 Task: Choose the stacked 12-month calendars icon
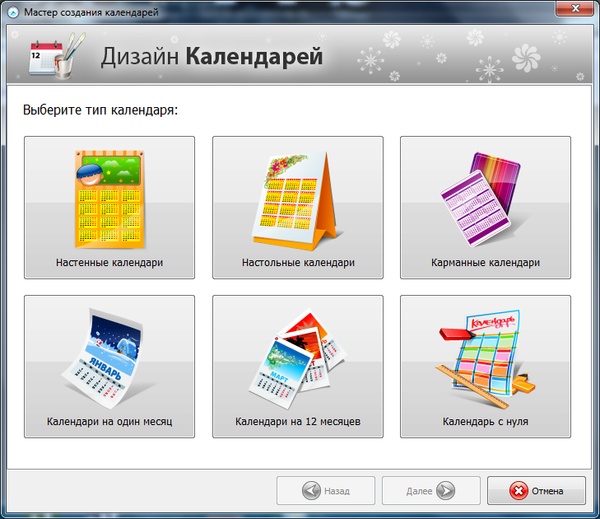(297, 358)
